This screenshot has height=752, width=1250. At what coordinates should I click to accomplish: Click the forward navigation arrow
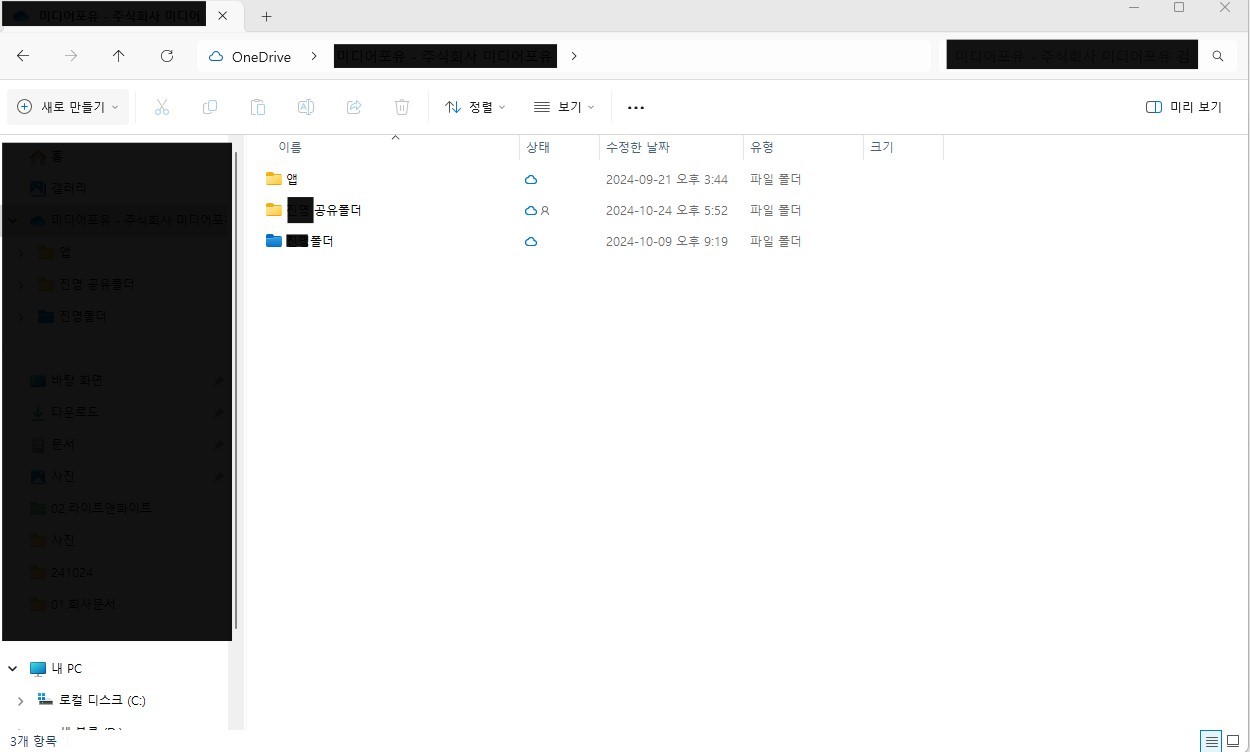[71, 56]
